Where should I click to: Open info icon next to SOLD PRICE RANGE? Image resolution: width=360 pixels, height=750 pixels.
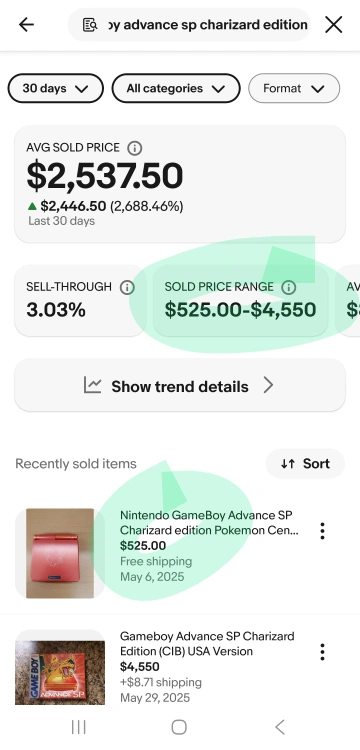tap(288, 287)
